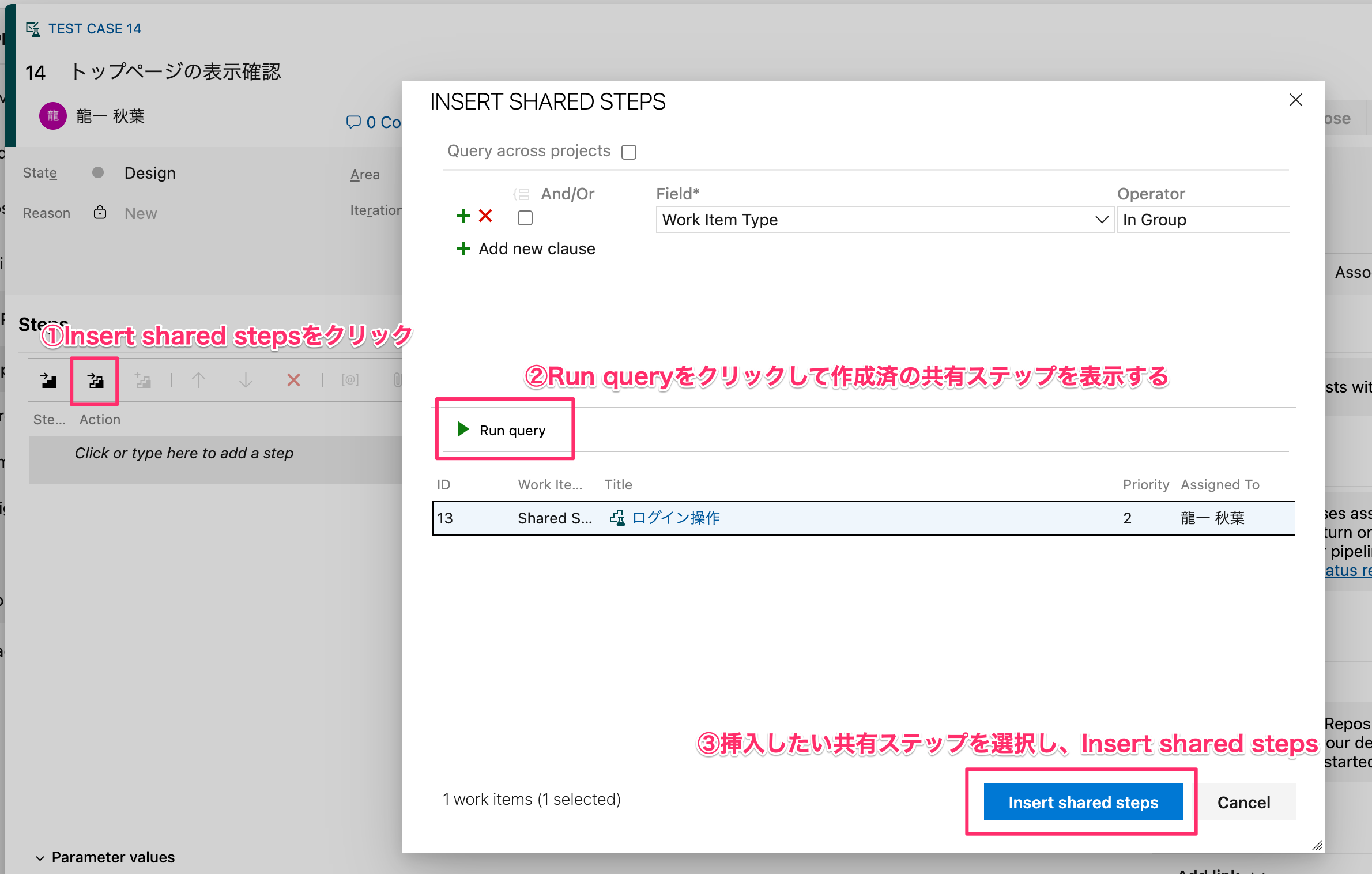Click the Insert step toolbar icon
This screenshot has width=1372, height=874.
tap(48, 380)
